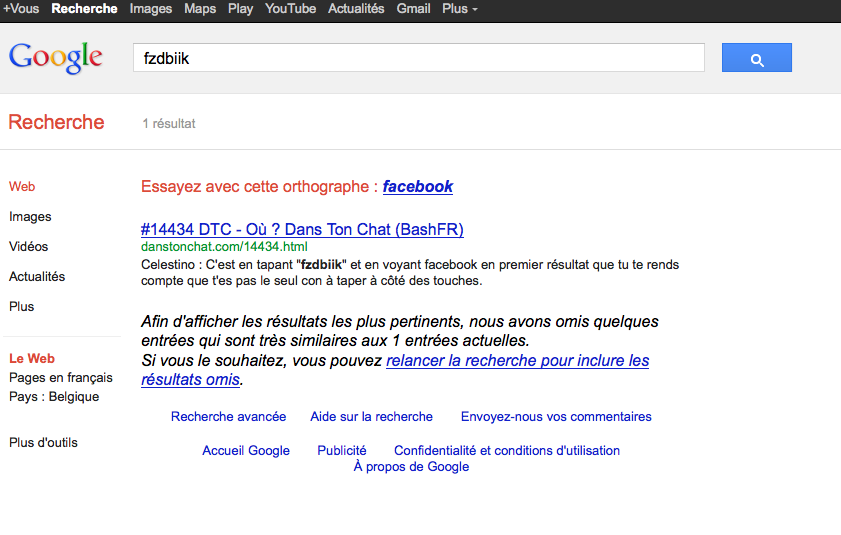The width and height of the screenshot is (841, 535).
Task: Choose Pays : Belgique filter
Action: click(x=54, y=397)
